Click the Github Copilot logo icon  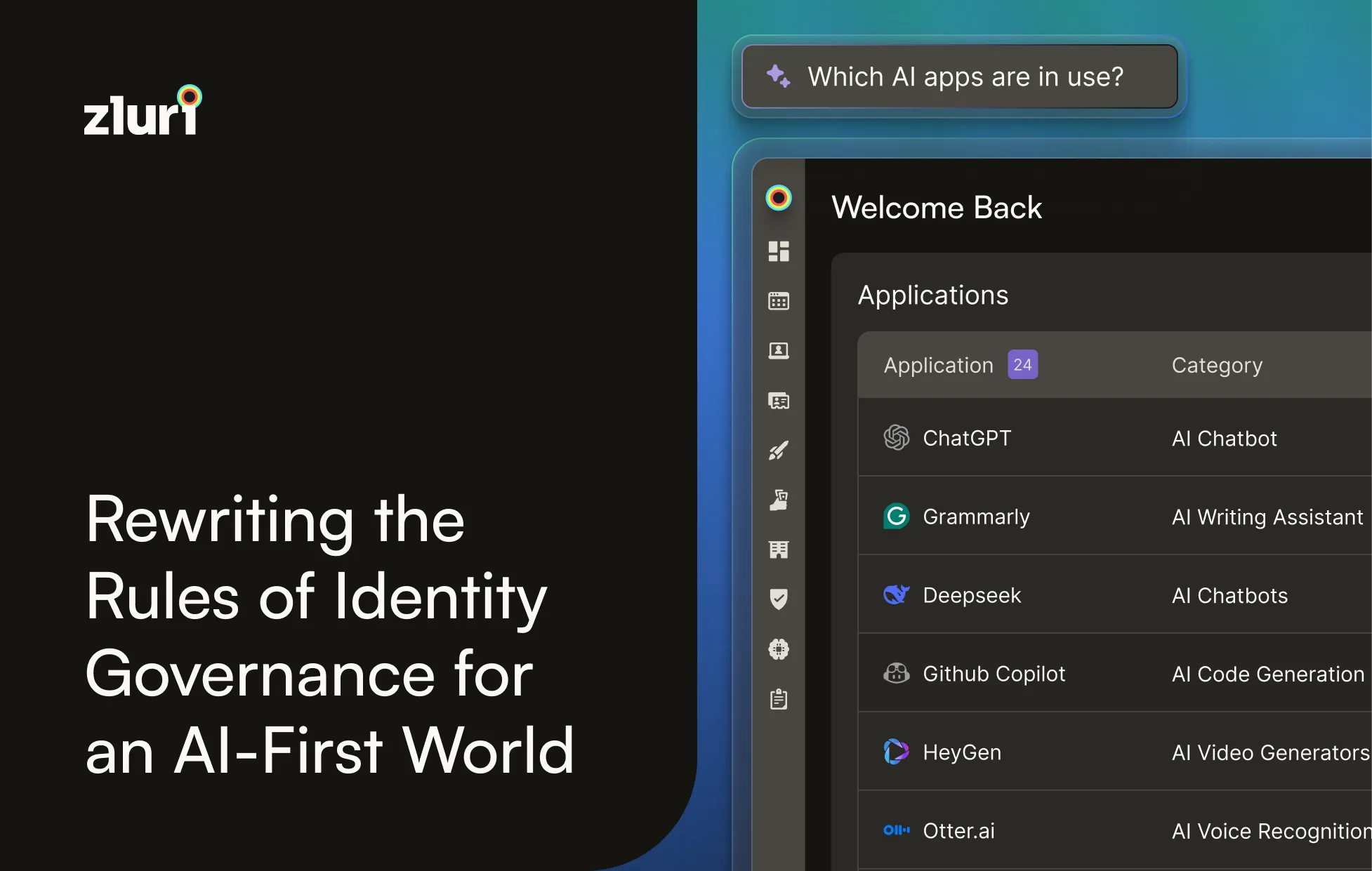tap(897, 674)
